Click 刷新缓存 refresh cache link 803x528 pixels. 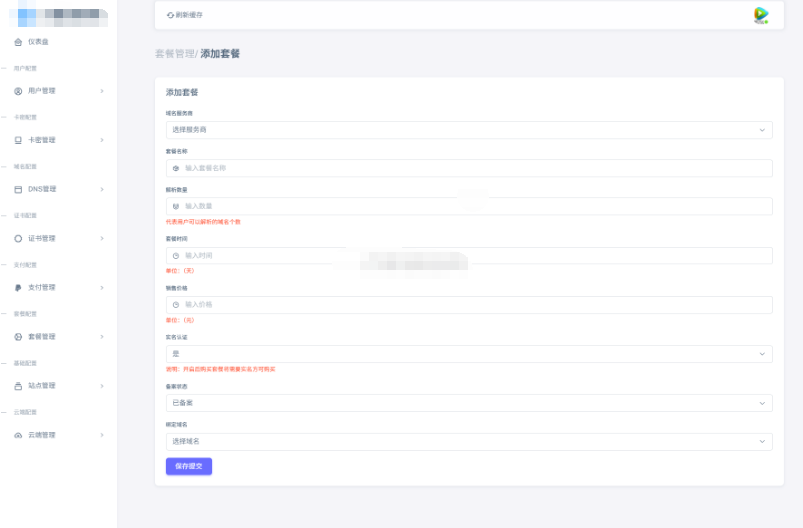coord(185,15)
